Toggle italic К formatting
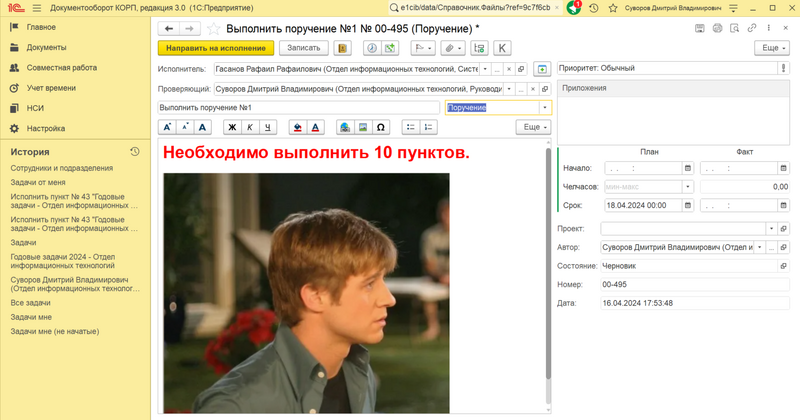This screenshot has height=420, width=800. coord(250,127)
